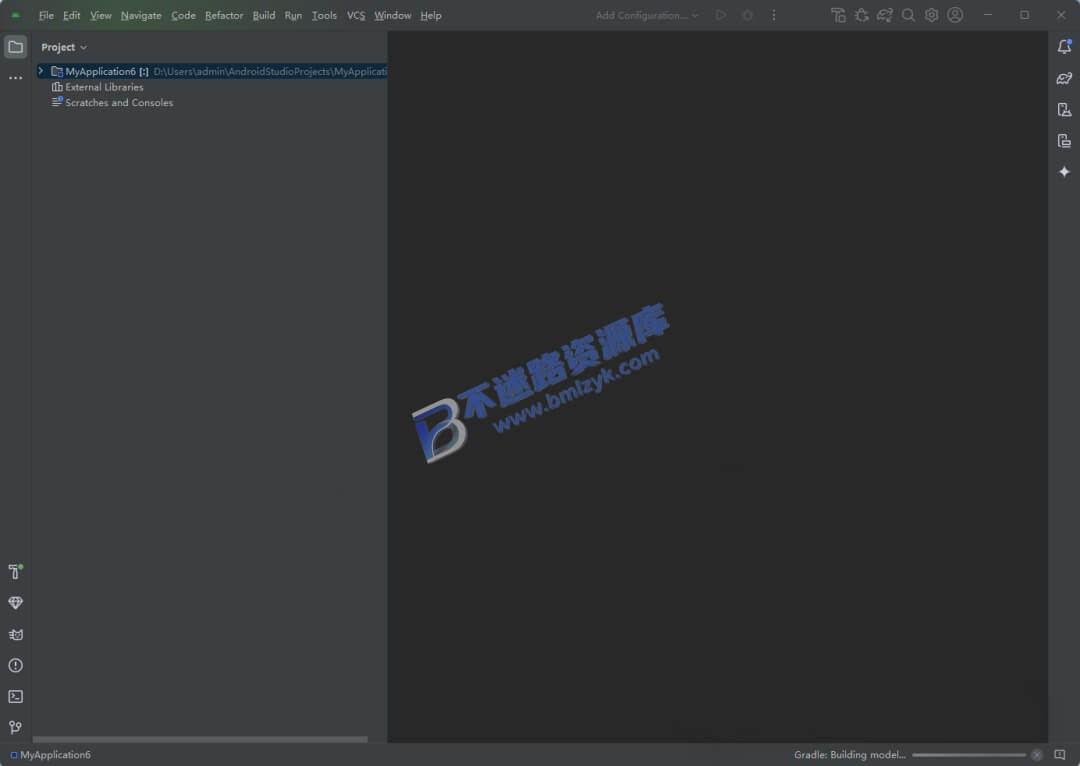Open the Project view dropdown
Screen dimensions: 1080x766
click(x=64, y=48)
